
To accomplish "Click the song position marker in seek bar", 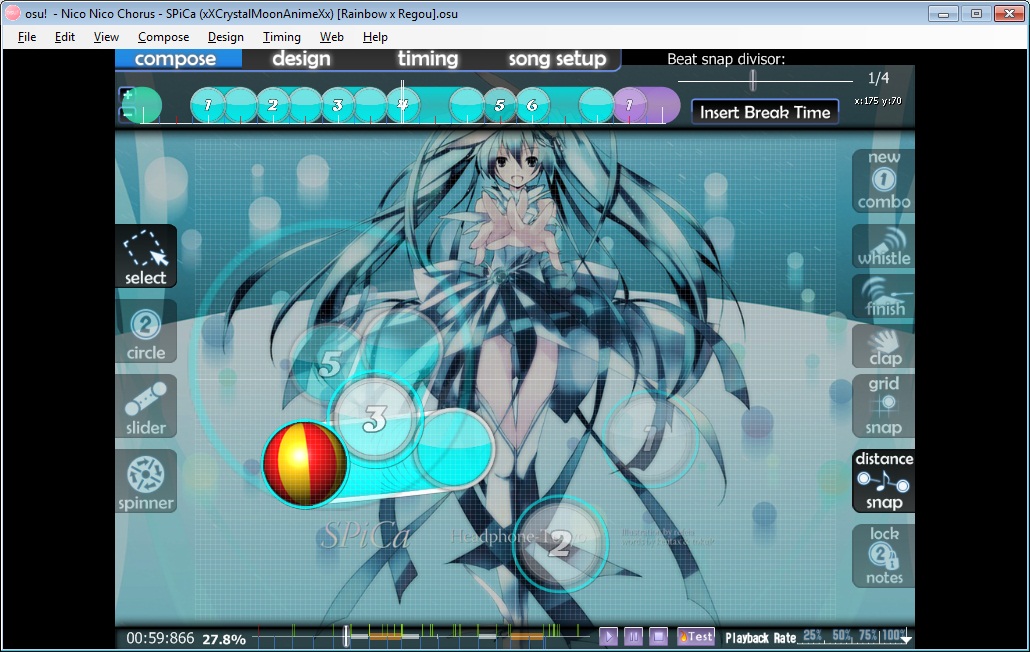I will (346, 636).
